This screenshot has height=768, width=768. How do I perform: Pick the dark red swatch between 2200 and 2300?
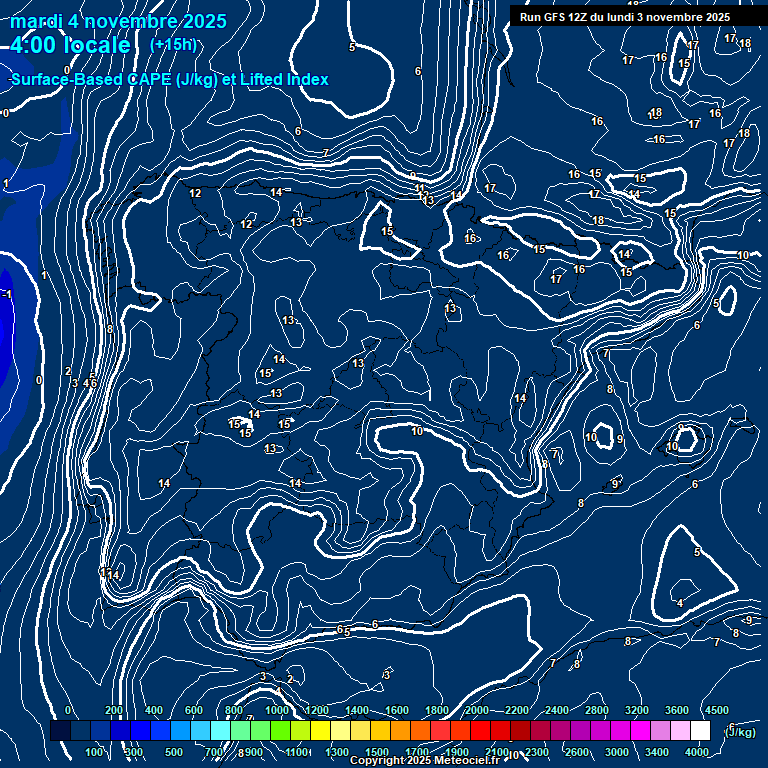[520, 730]
